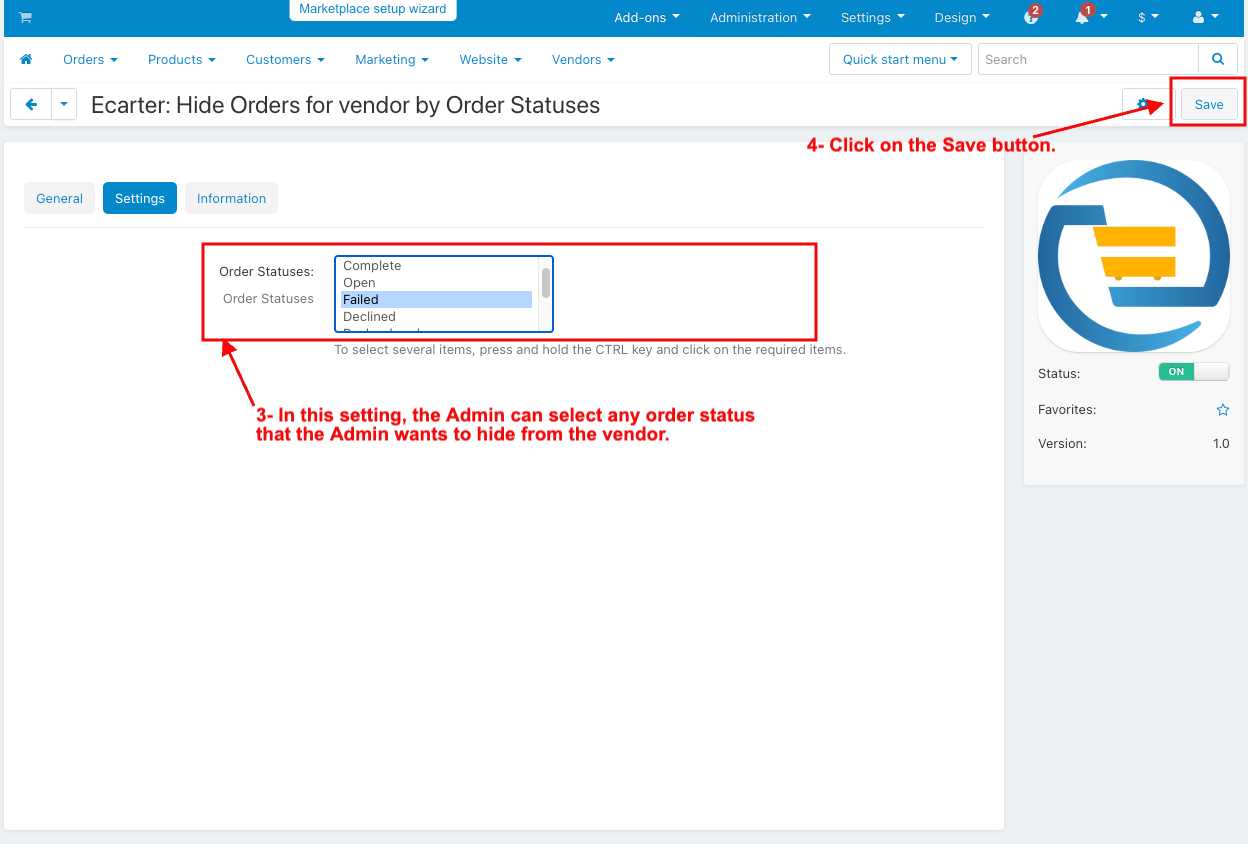This screenshot has height=844, width=1248.
Task: Select Declined in Order Statuses list
Action: [x=437, y=317]
